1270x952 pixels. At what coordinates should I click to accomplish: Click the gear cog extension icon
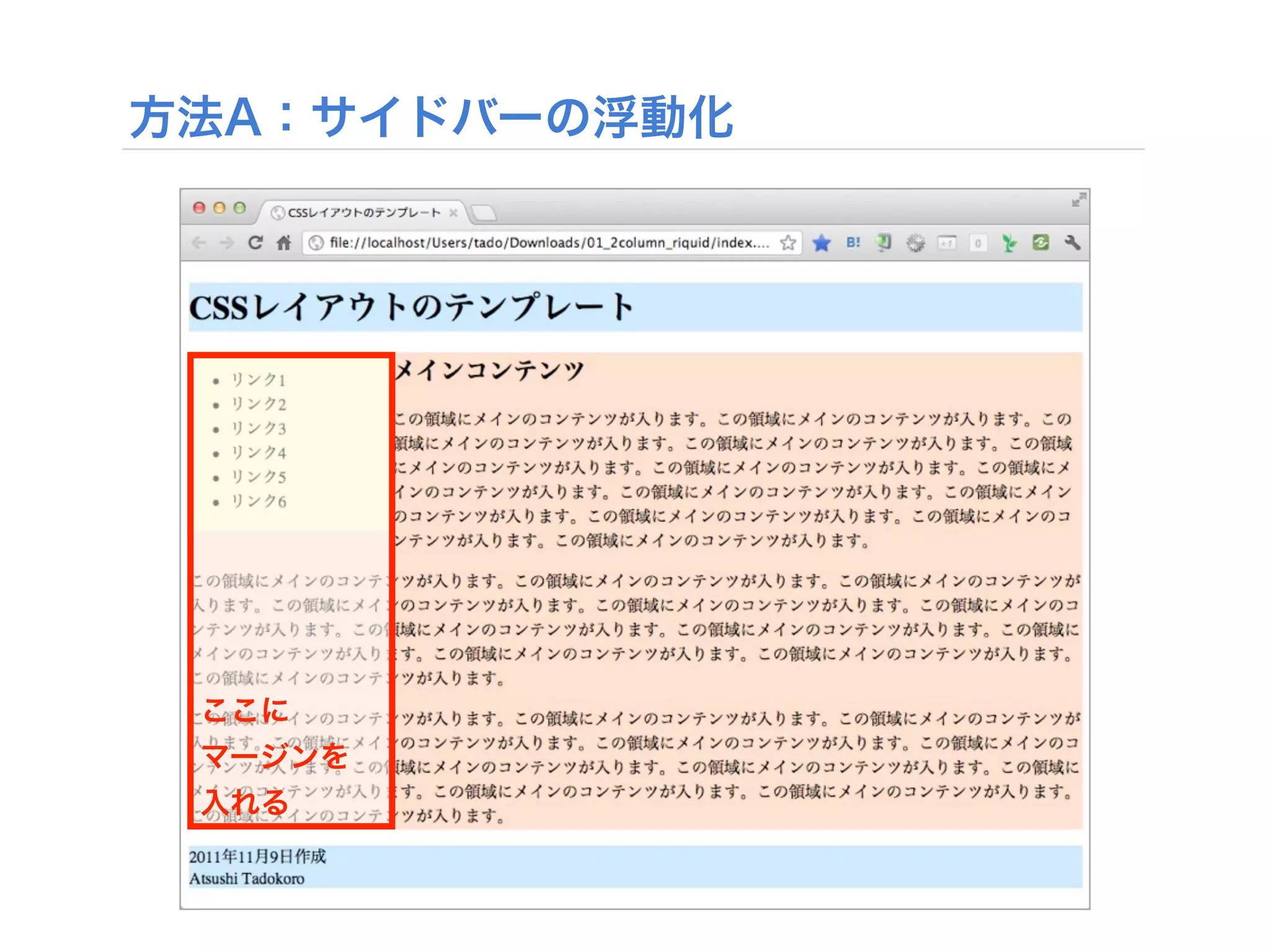[915, 243]
